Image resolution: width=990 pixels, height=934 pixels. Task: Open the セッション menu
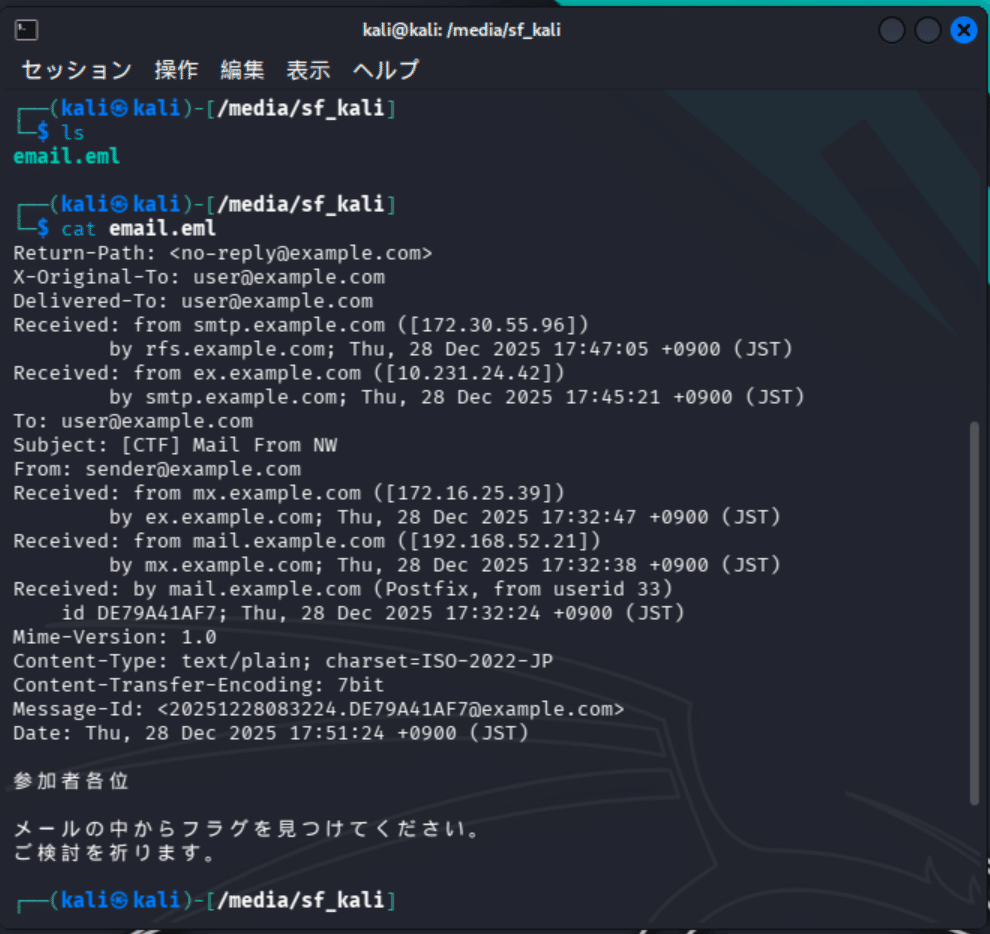[x=74, y=70]
